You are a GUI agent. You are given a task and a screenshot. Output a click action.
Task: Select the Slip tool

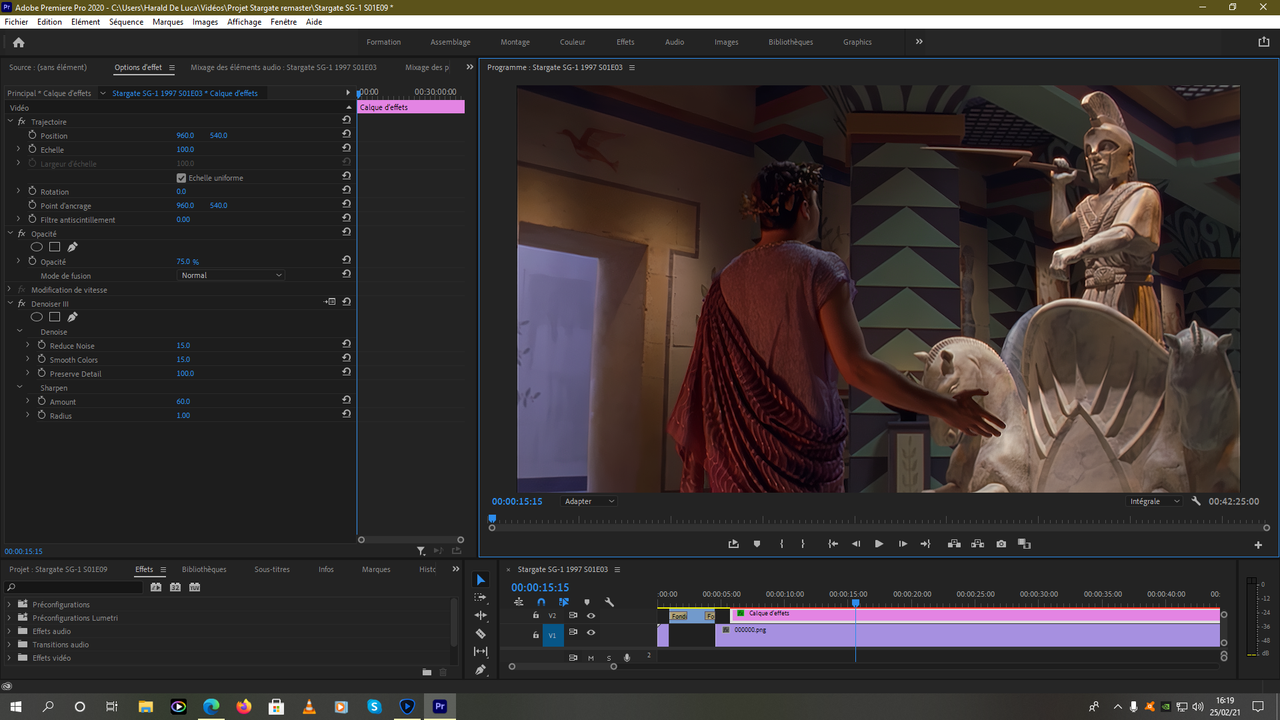[x=480, y=651]
